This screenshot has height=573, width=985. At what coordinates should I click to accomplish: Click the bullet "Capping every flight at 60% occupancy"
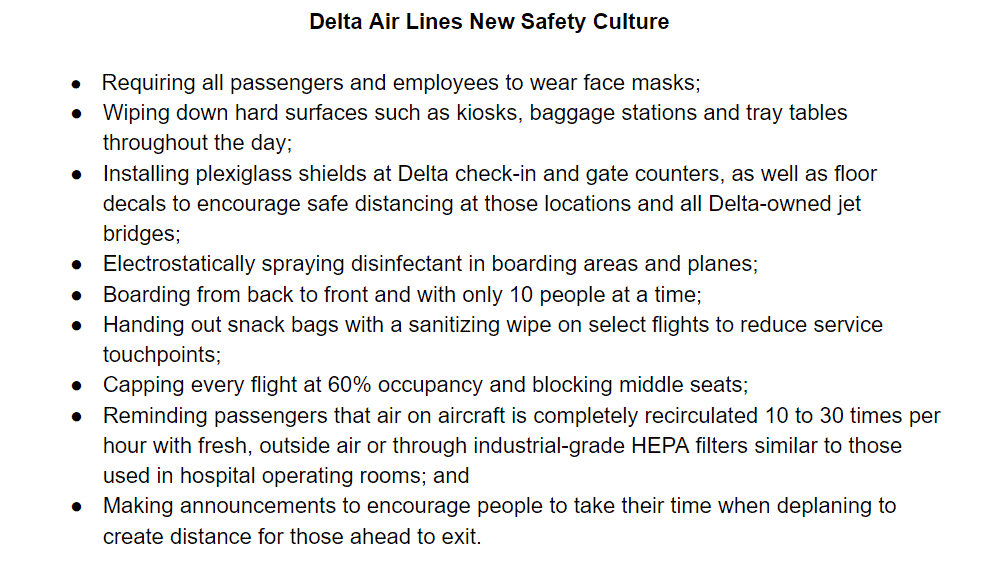point(425,385)
